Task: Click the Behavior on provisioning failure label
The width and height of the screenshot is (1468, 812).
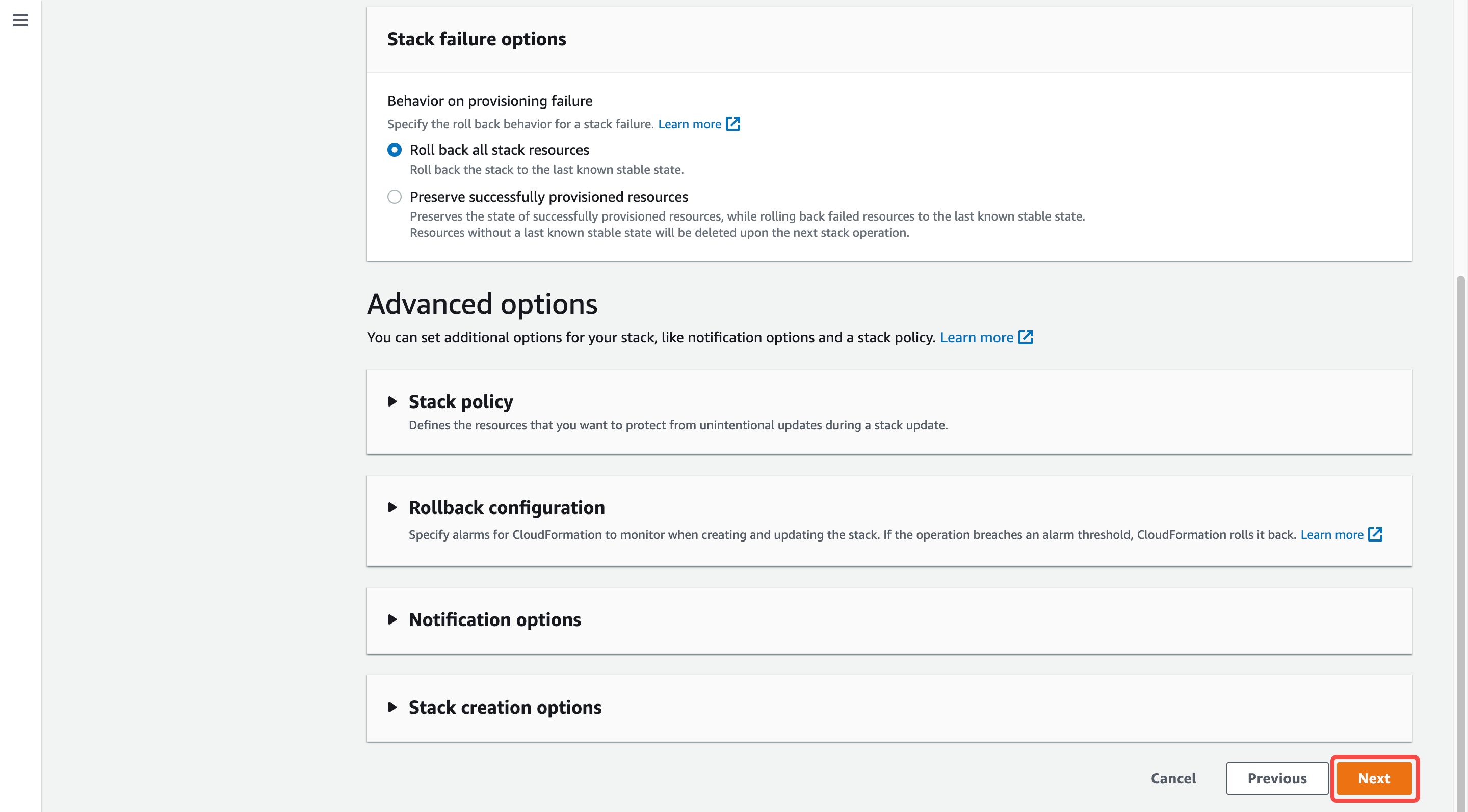Action: point(489,101)
